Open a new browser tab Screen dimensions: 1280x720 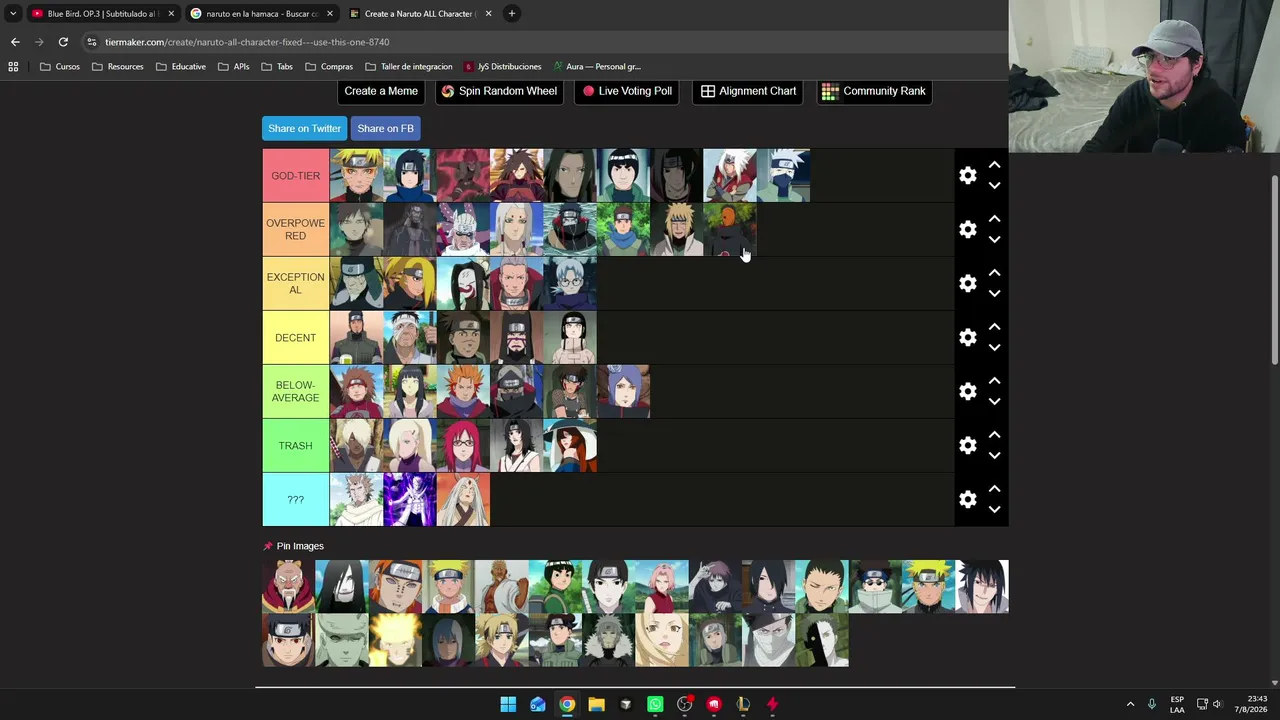click(x=511, y=14)
